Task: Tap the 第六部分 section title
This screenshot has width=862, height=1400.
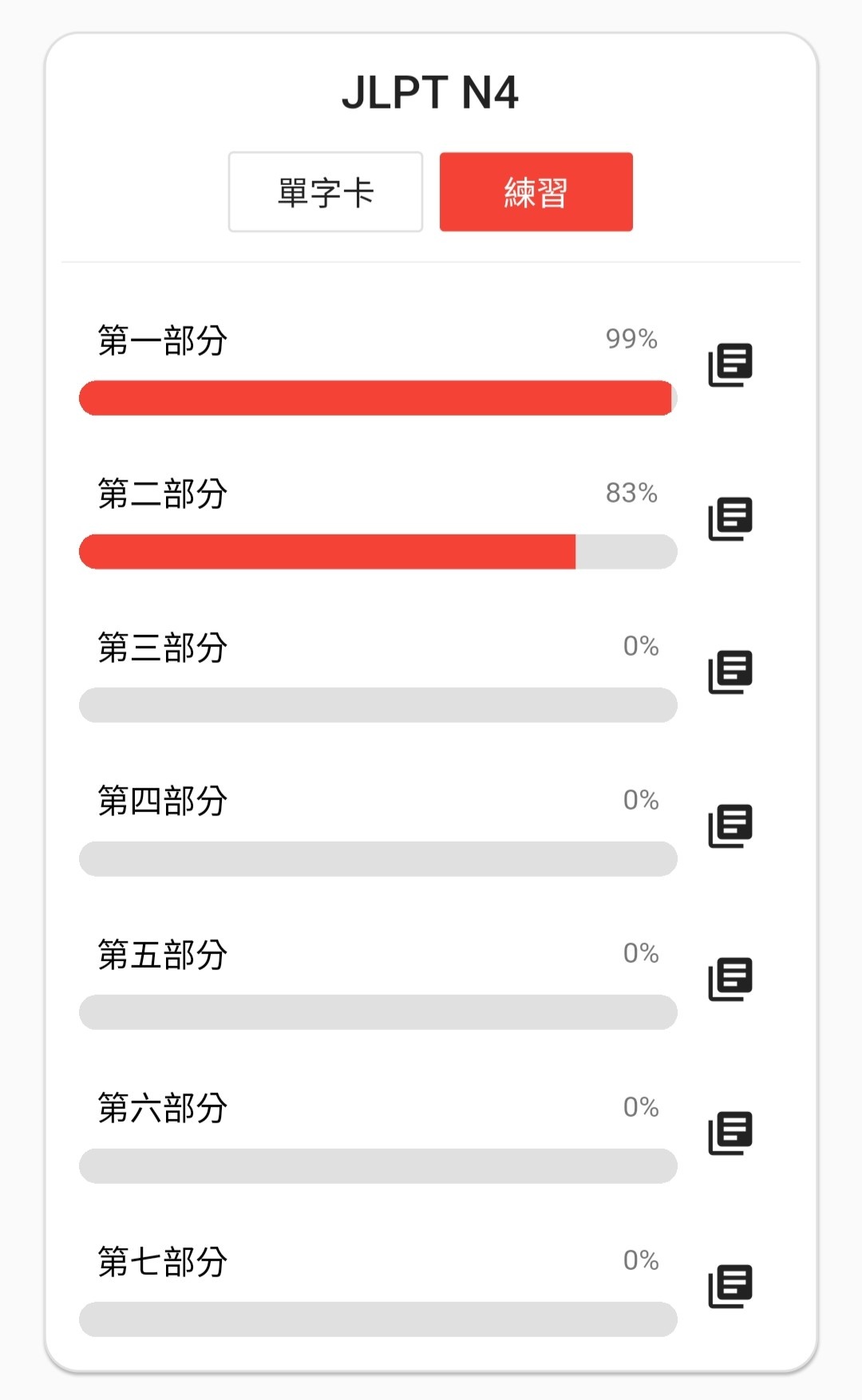Action: pyautogui.click(x=163, y=1108)
